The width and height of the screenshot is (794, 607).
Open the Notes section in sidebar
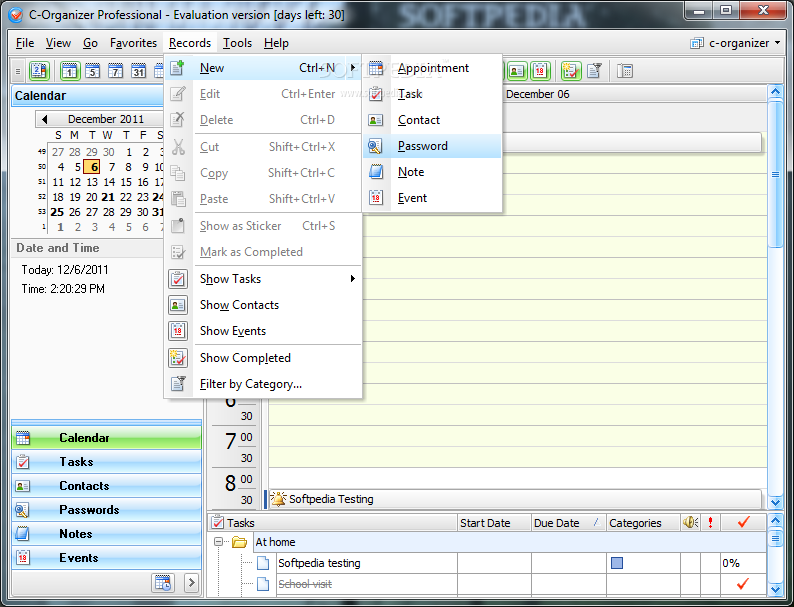coord(106,534)
